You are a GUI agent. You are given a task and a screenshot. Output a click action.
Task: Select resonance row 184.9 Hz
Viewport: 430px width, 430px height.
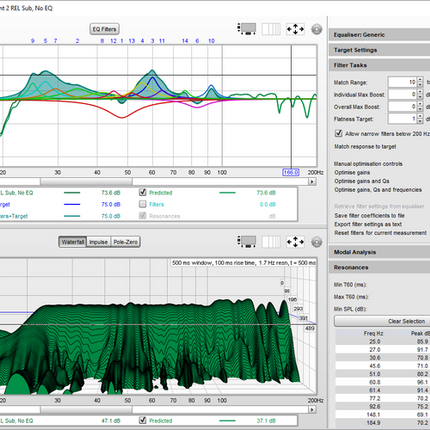[x=382, y=423]
